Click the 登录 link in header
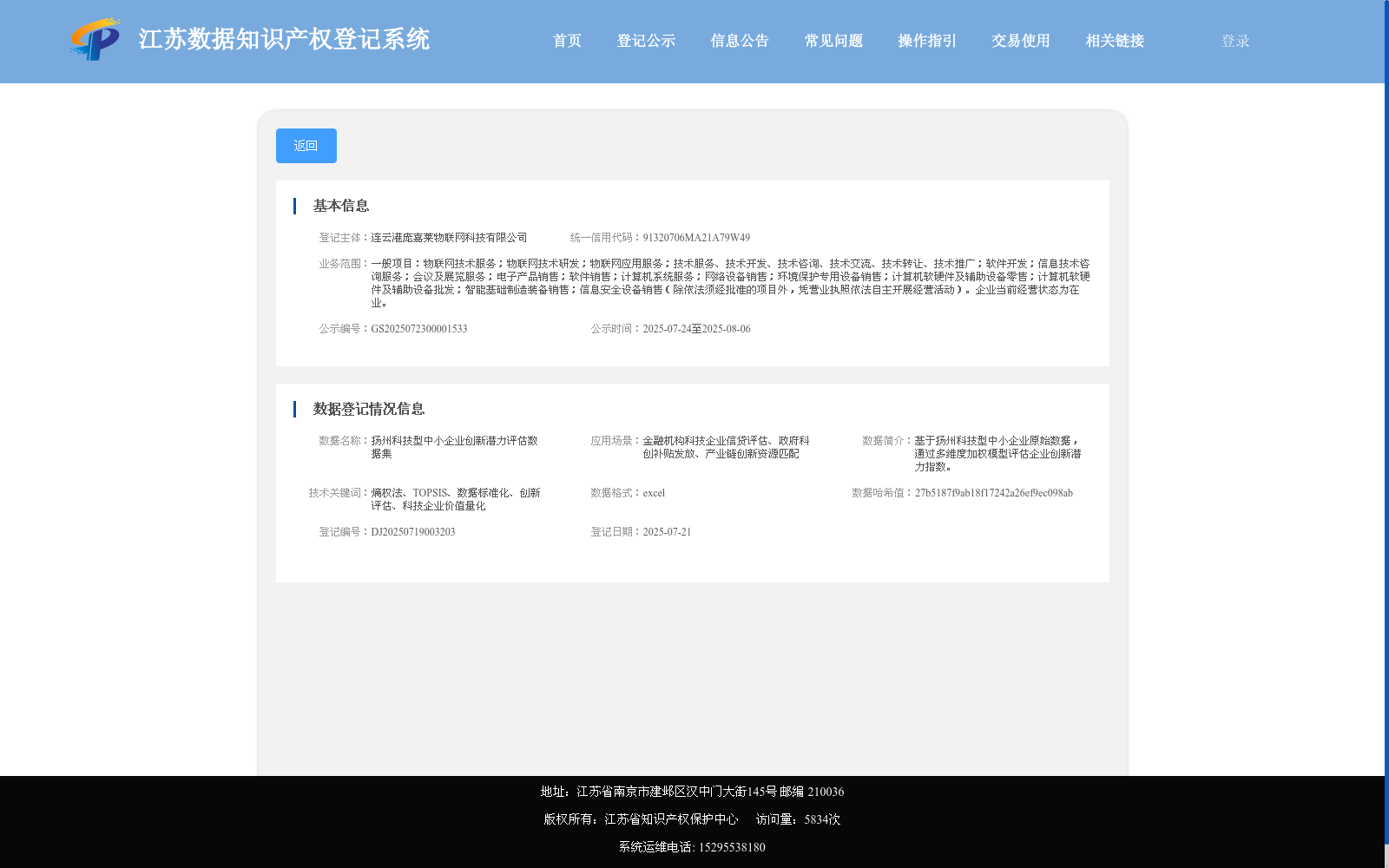Image resolution: width=1389 pixels, height=868 pixels. point(1235,41)
